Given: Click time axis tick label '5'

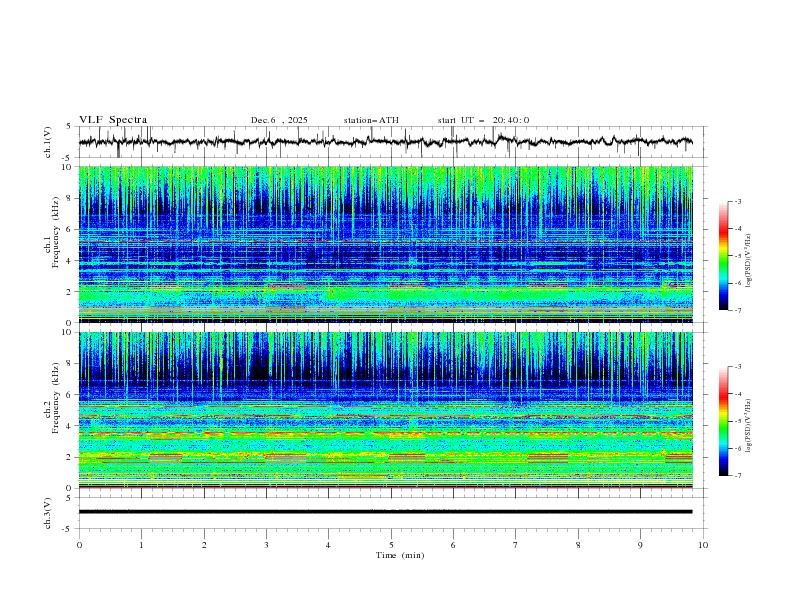Looking at the screenshot, I should [391, 545].
